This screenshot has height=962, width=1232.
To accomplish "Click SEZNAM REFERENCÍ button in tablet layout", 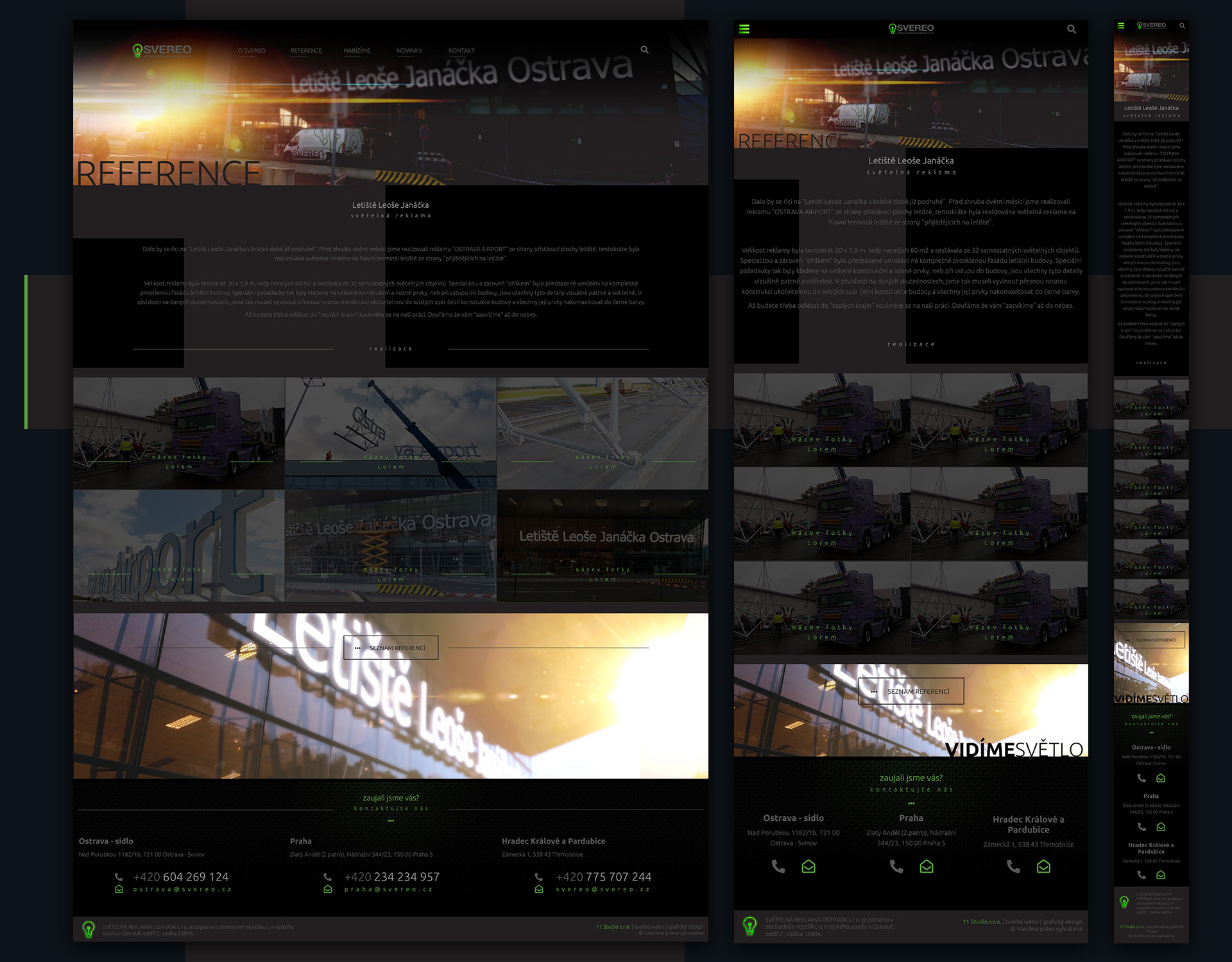I will pyautogui.click(x=911, y=691).
